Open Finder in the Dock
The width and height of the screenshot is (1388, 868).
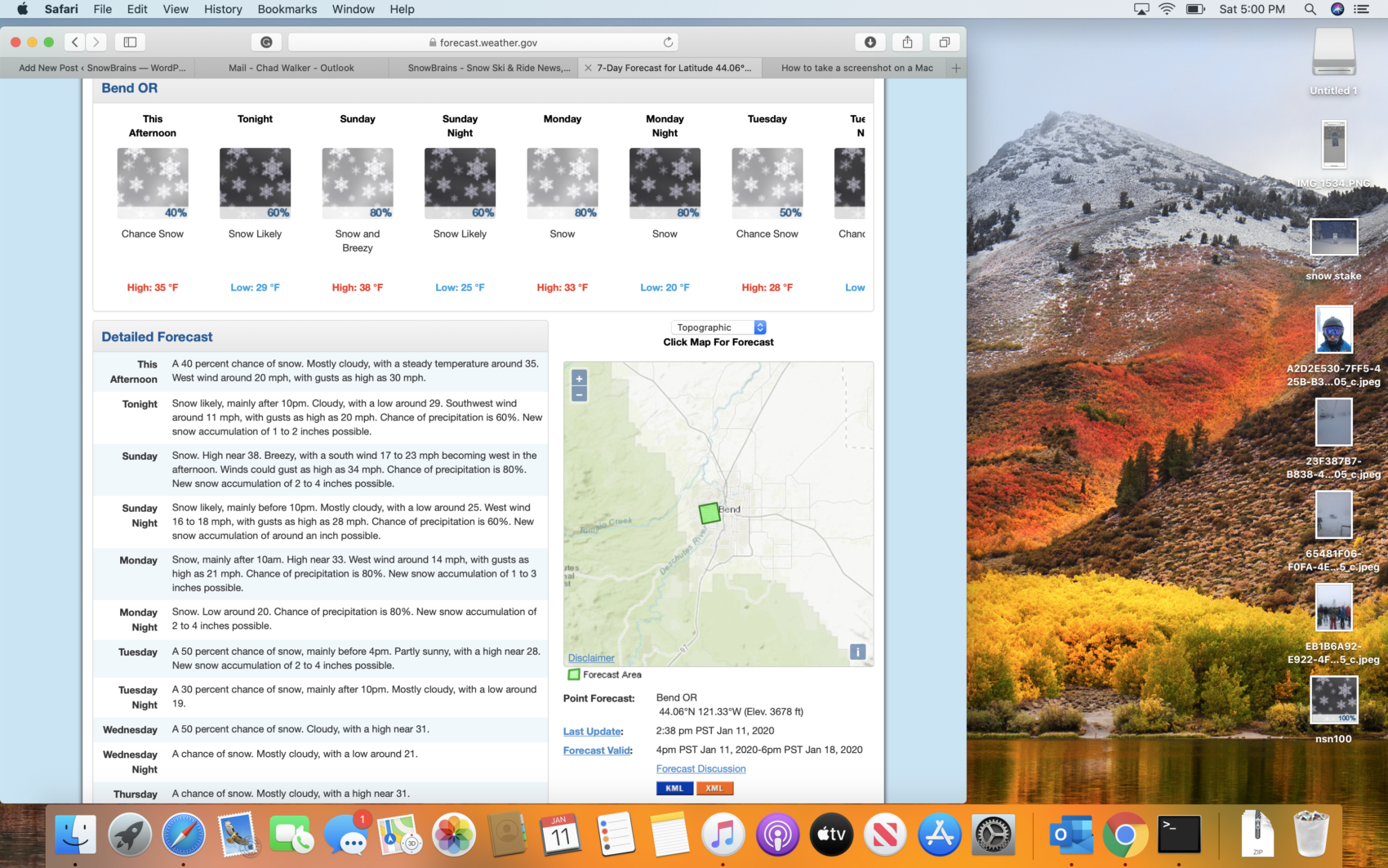[75, 835]
